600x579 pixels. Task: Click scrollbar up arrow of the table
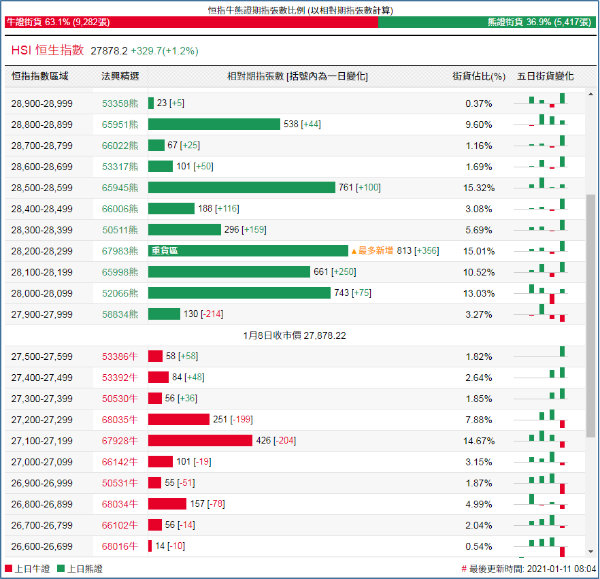pyautogui.click(x=590, y=94)
